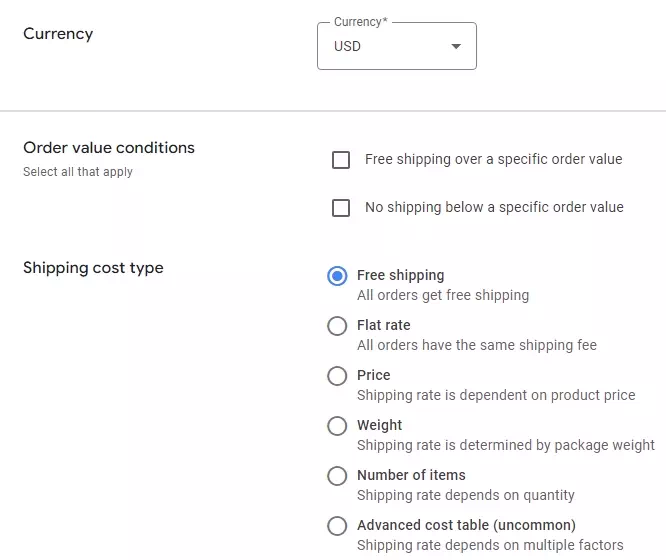This screenshot has width=666, height=560.
Task: Click the "Weight" option label text
Action: point(380,425)
